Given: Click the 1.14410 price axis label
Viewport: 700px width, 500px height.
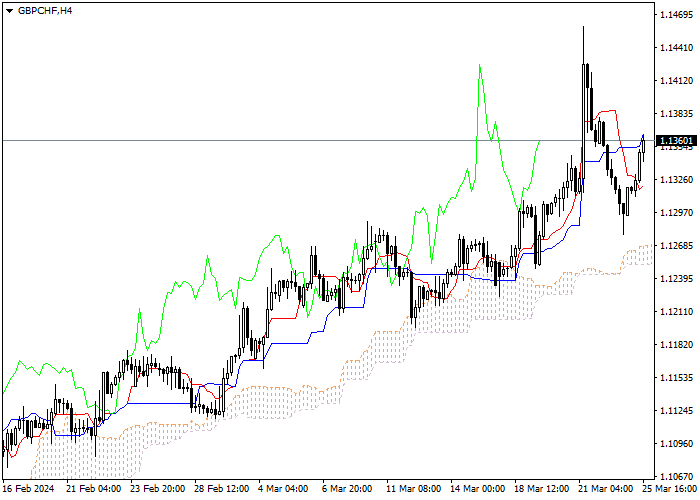Looking at the screenshot, I should (x=676, y=48).
